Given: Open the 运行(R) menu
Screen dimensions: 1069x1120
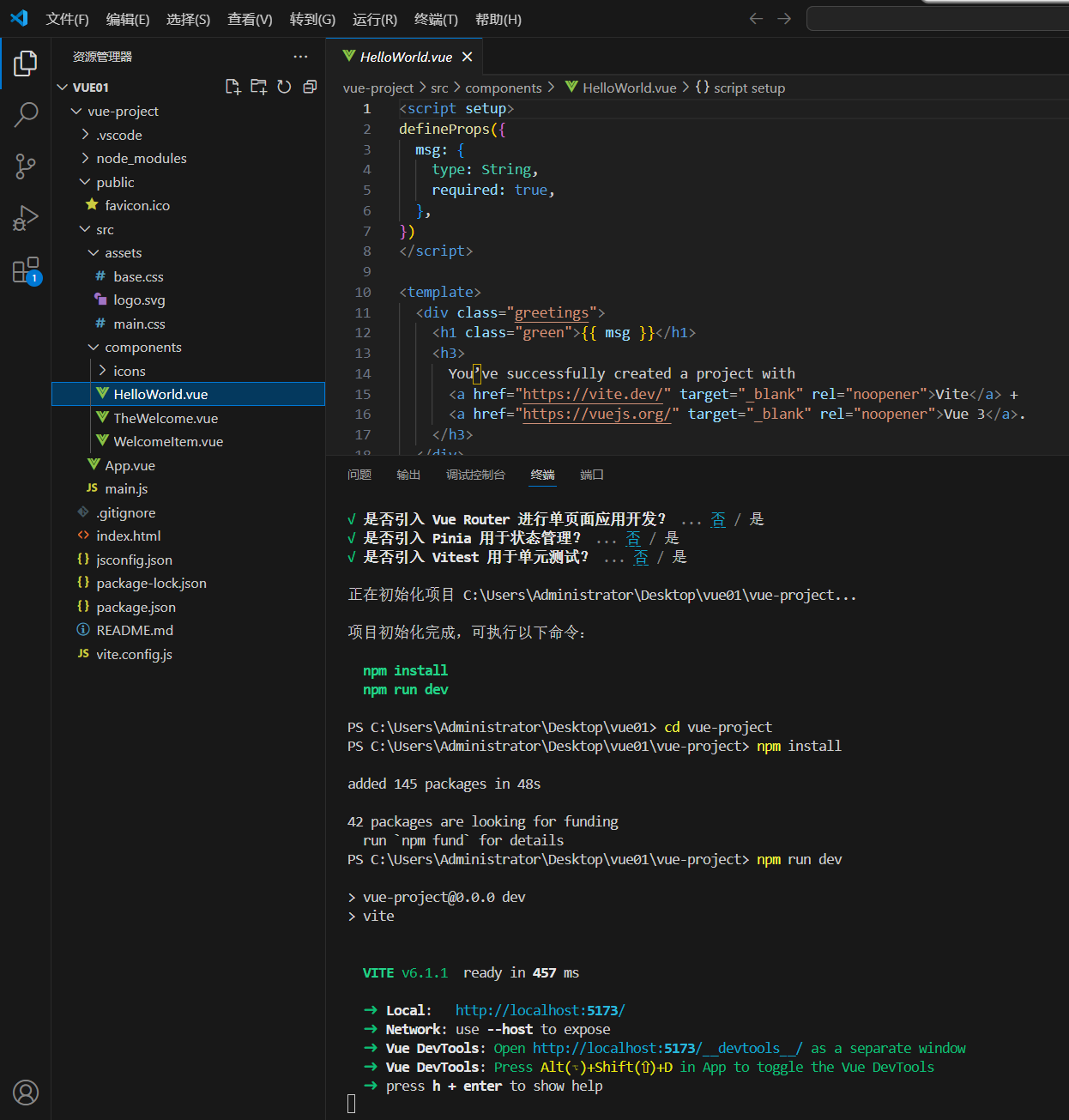Looking at the screenshot, I should (375, 19).
